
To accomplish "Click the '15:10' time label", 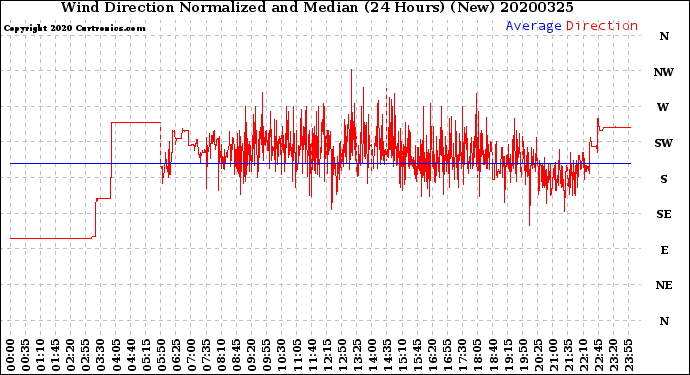I will [403, 355].
